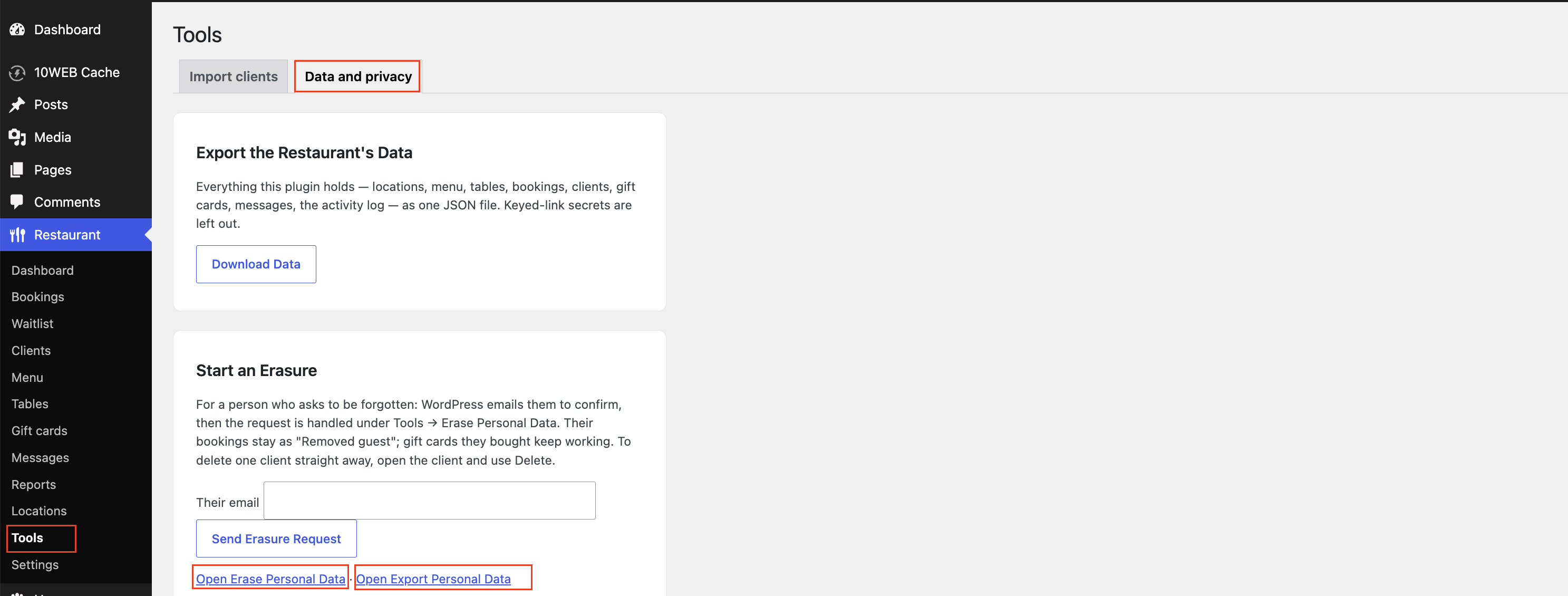
Task: Open Pages menu item
Action: click(52, 170)
